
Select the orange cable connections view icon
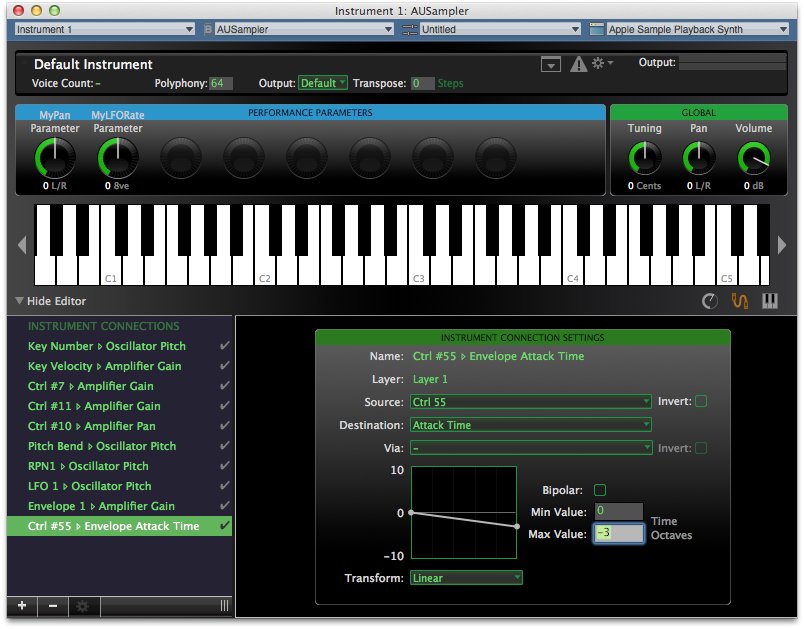[740, 300]
